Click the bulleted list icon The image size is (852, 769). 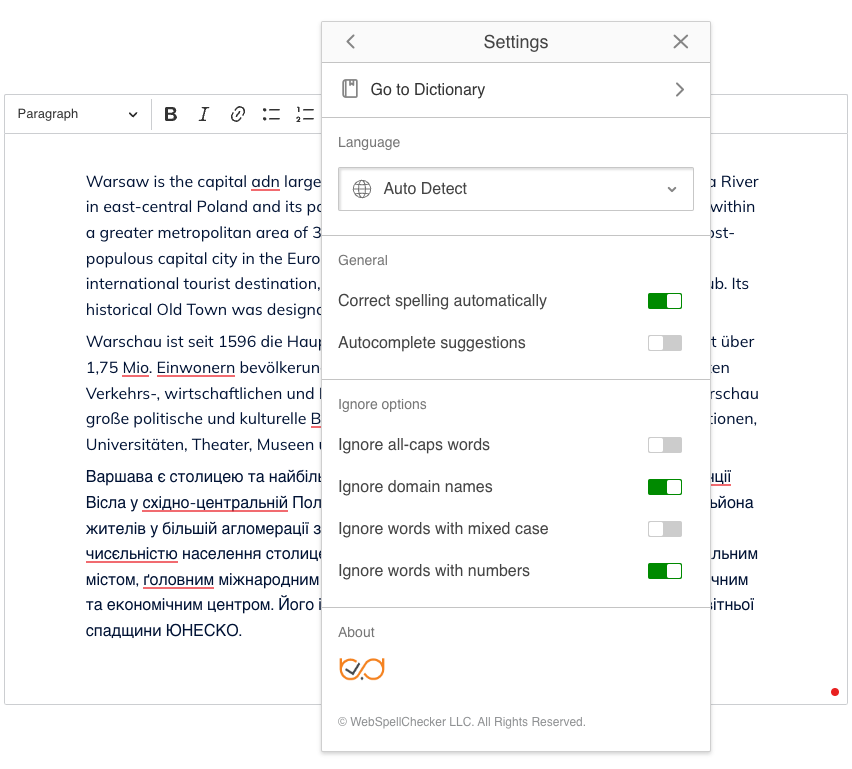click(x=271, y=113)
